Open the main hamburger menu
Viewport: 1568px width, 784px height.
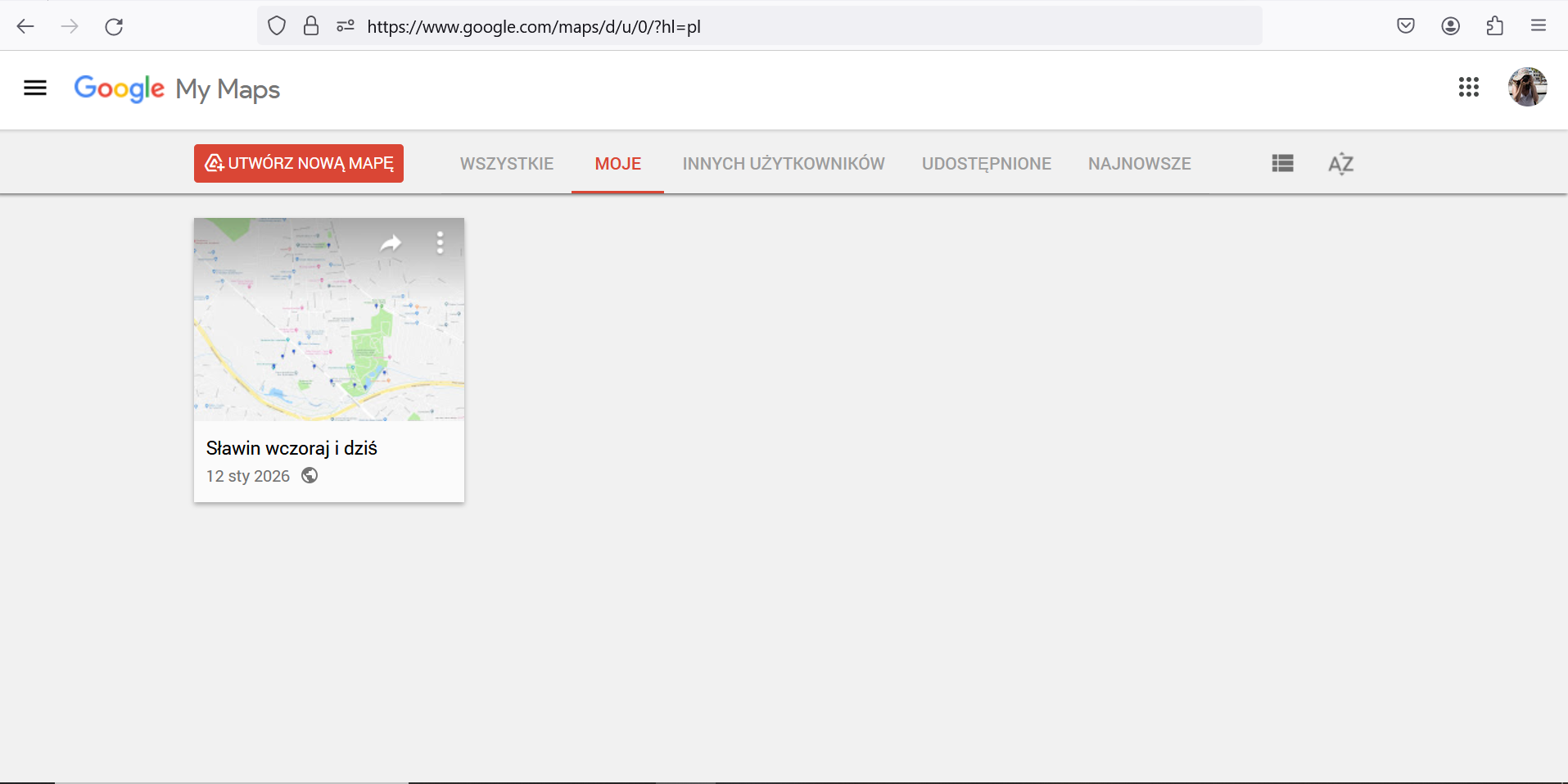(x=35, y=88)
